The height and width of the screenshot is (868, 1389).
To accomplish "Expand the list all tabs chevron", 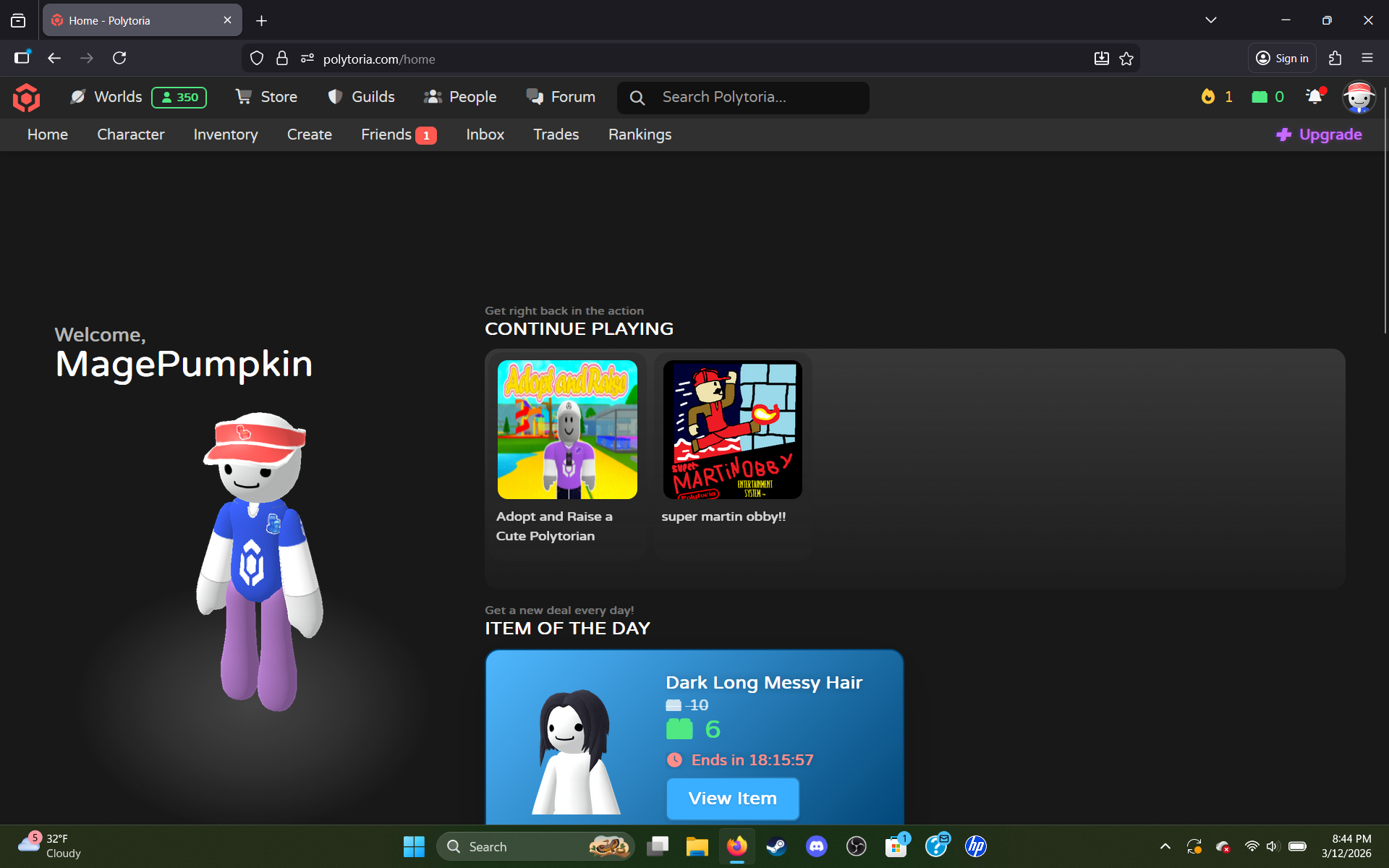I will pyautogui.click(x=1210, y=20).
